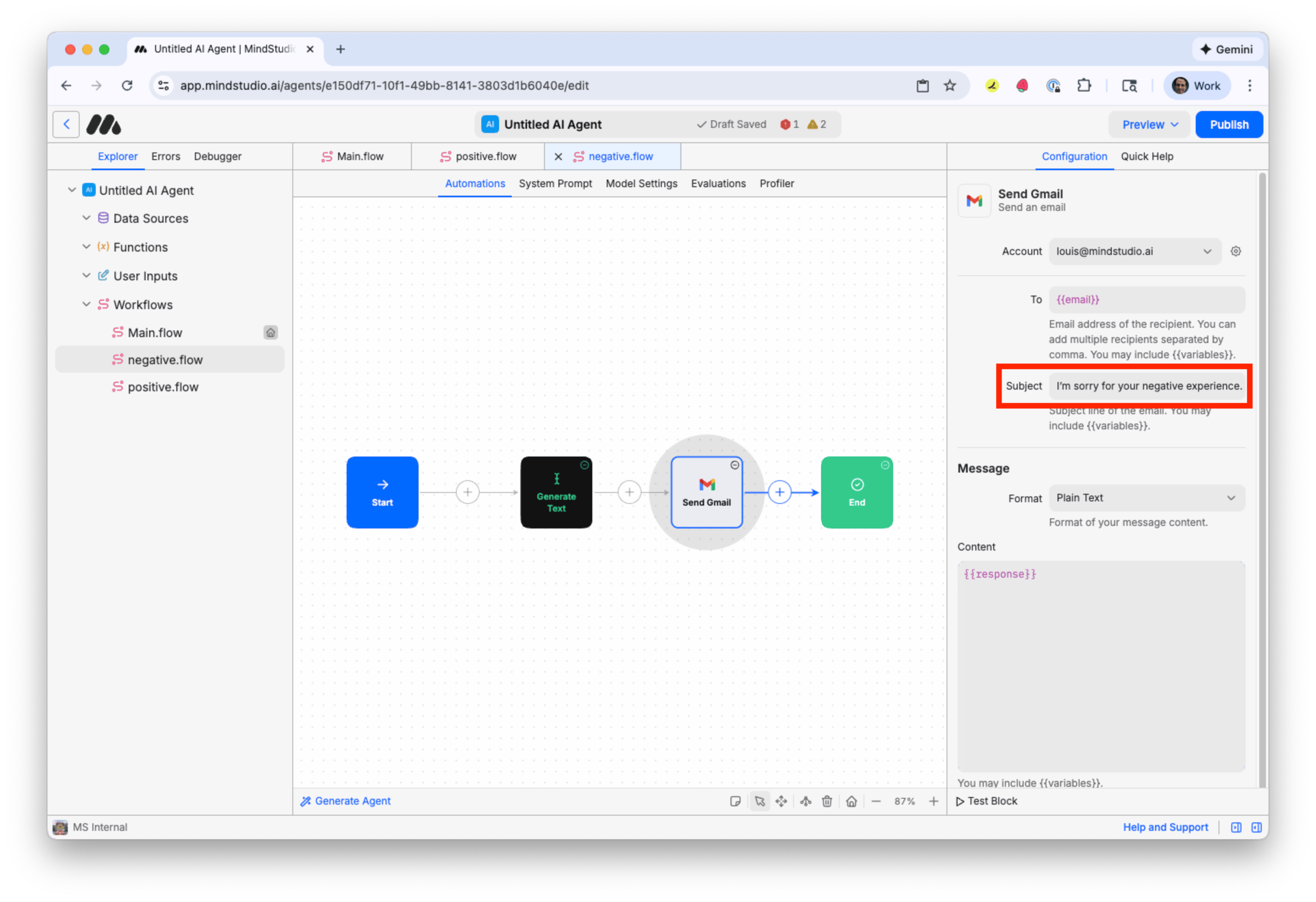Click the Subject input field

(x=1147, y=386)
